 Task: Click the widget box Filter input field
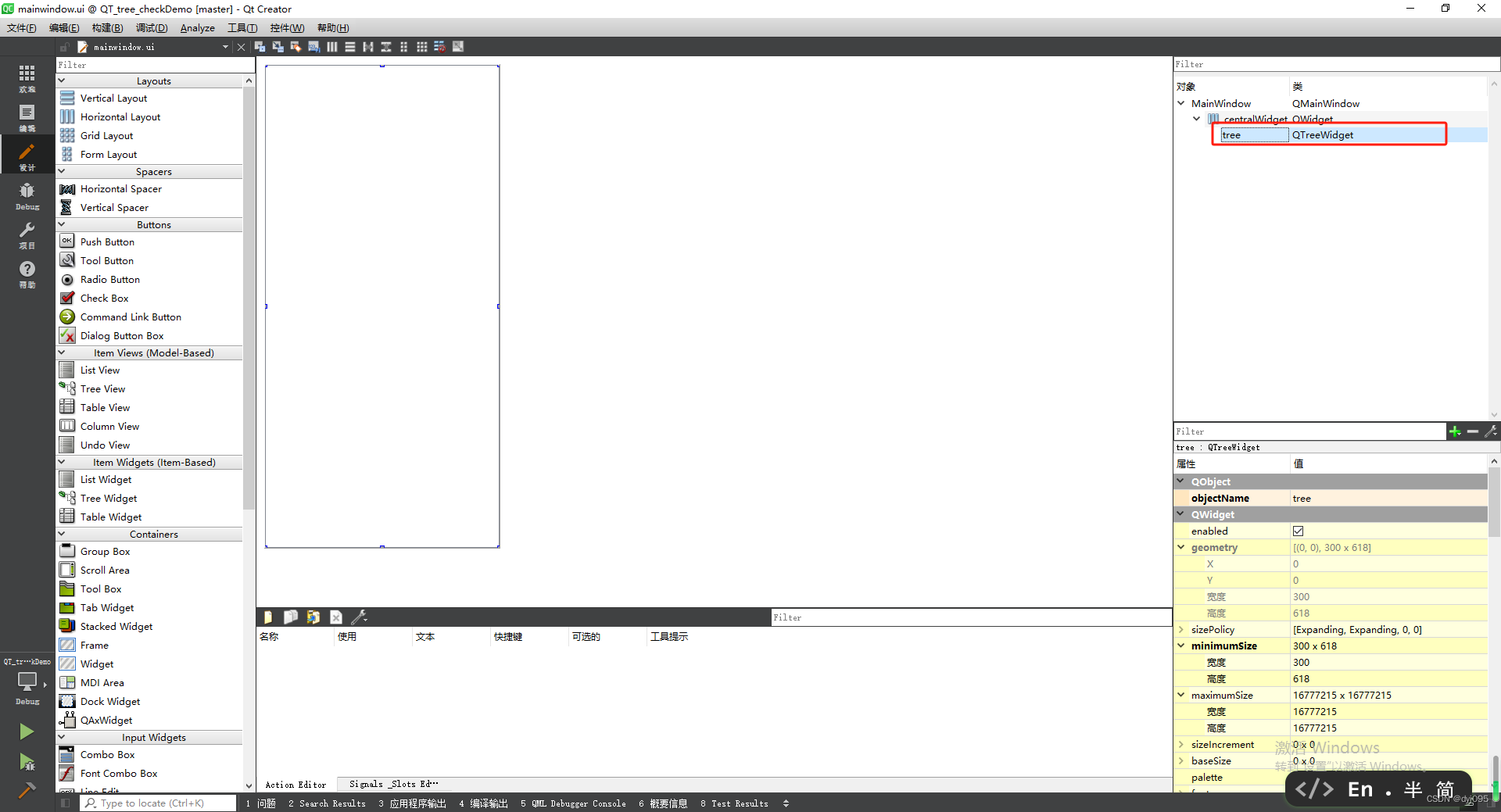click(x=155, y=65)
